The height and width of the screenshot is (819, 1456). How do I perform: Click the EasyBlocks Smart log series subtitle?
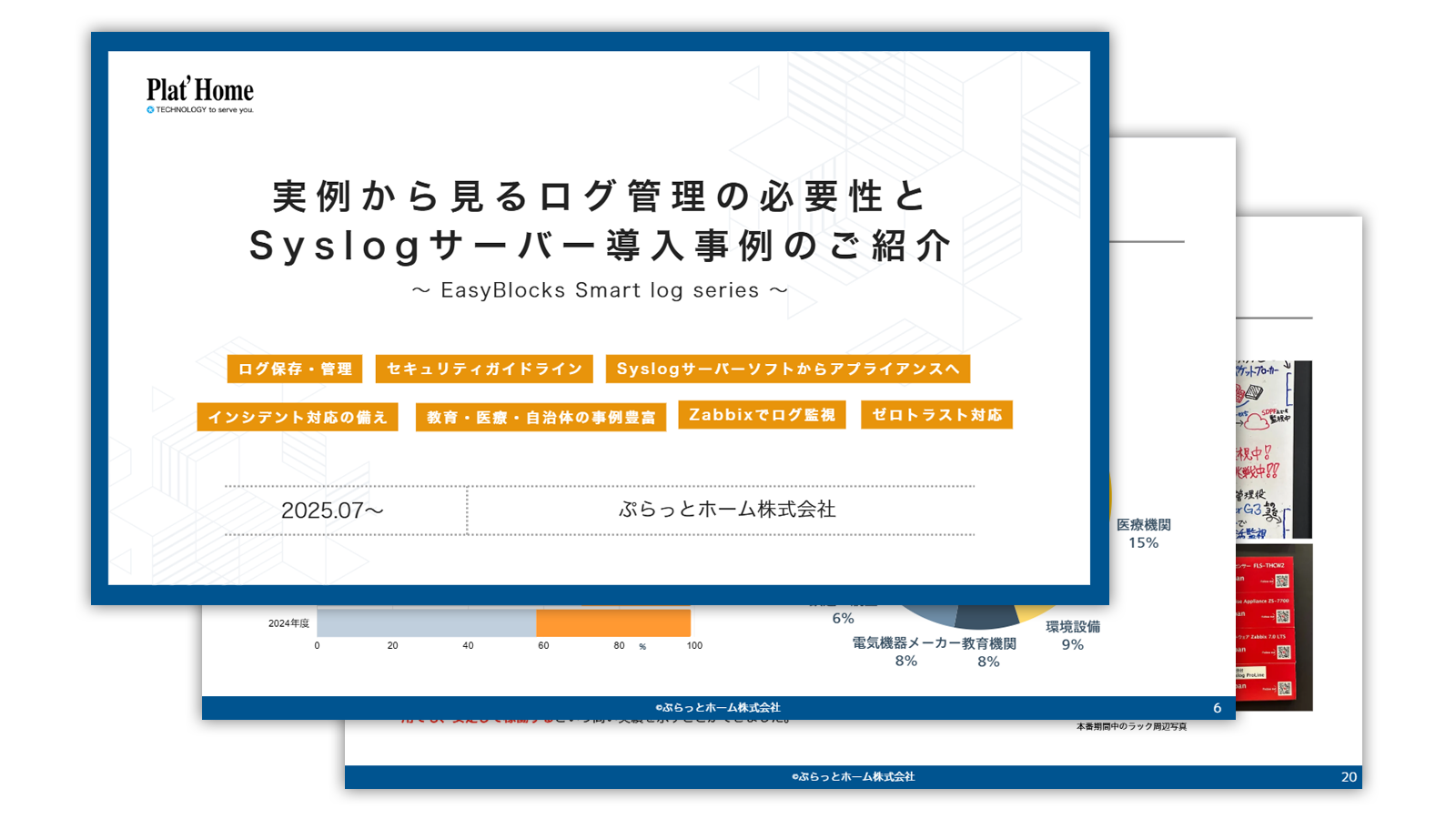[x=600, y=290]
